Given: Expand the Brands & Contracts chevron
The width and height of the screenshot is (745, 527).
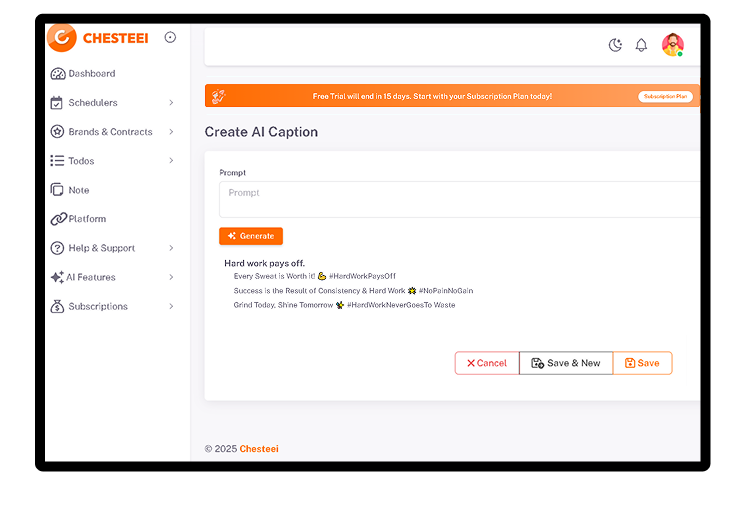Looking at the screenshot, I should (x=171, y=132).
